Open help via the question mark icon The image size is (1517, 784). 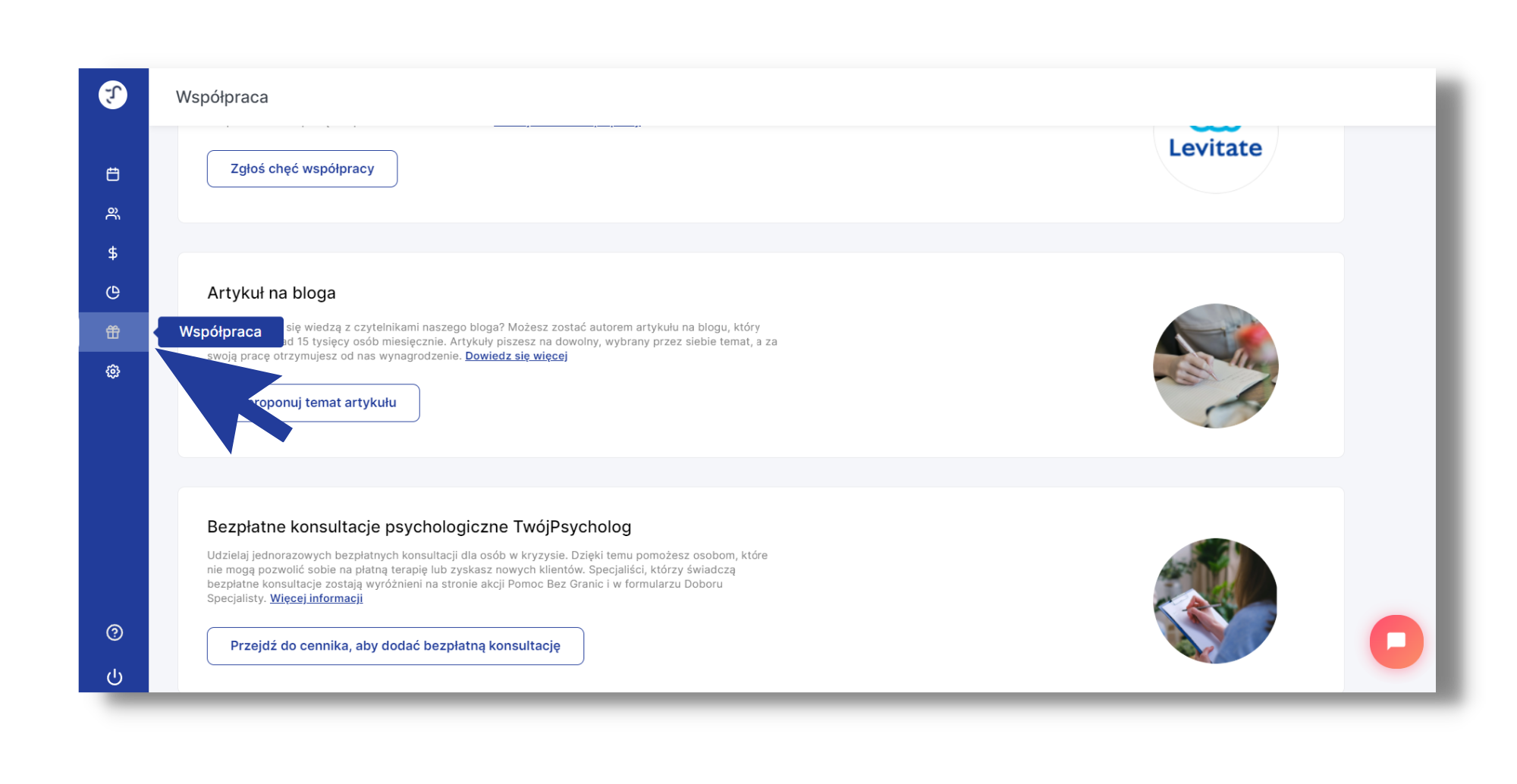(115, 632)
